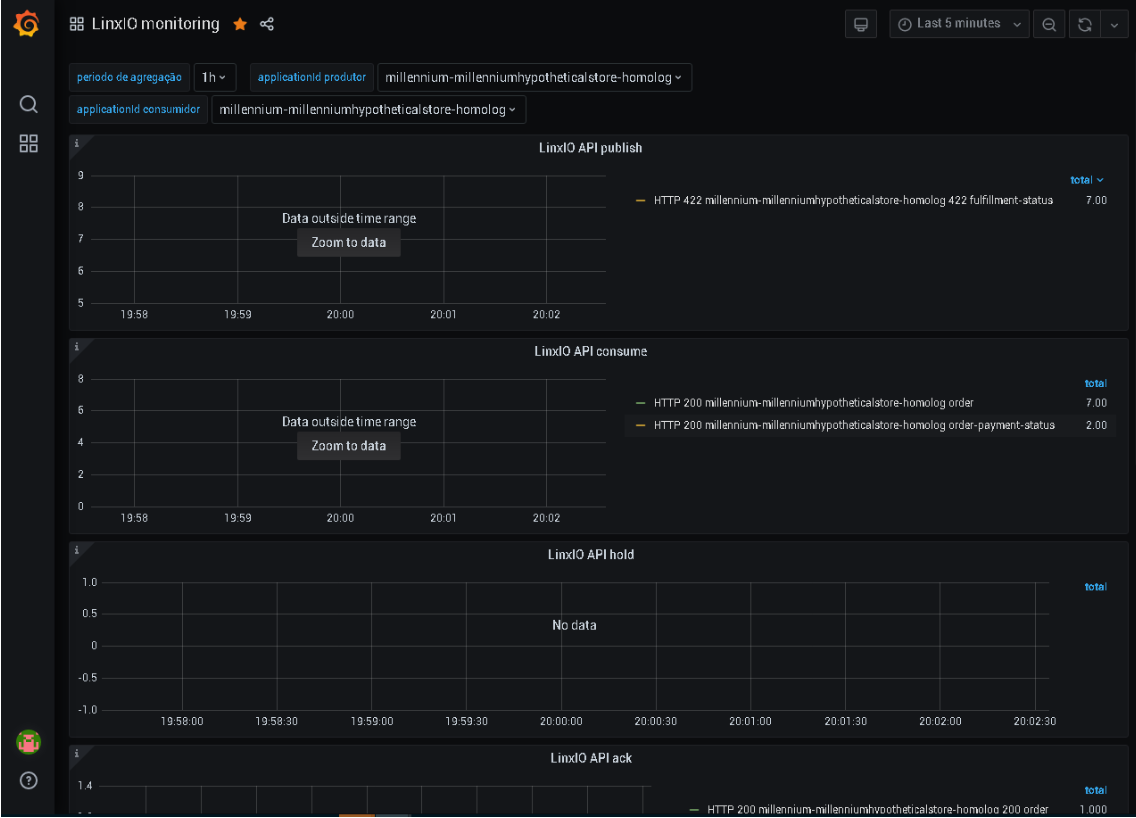Click the dashboard grid icon beside title
Viewport: 1136px width, 818px height.
pyautogui.click(x=77, y=24)
